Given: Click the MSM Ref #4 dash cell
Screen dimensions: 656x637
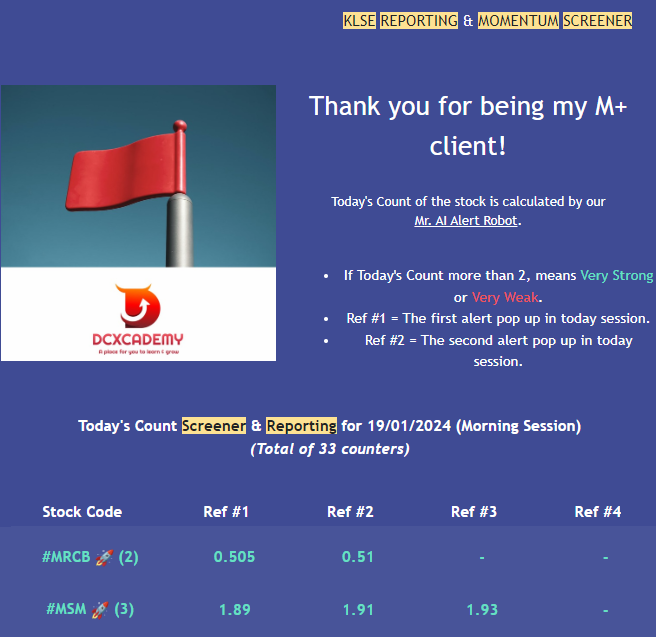Looking at the screenshot, I should click(605, 610).
